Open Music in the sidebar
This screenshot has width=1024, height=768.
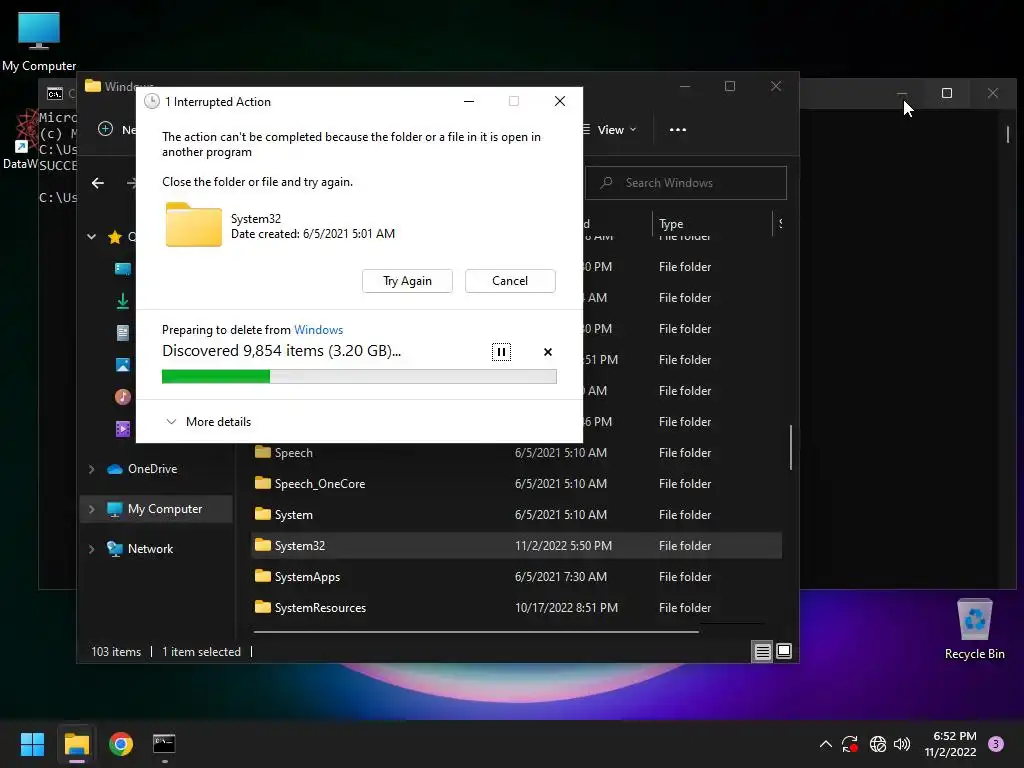point(123,396)
